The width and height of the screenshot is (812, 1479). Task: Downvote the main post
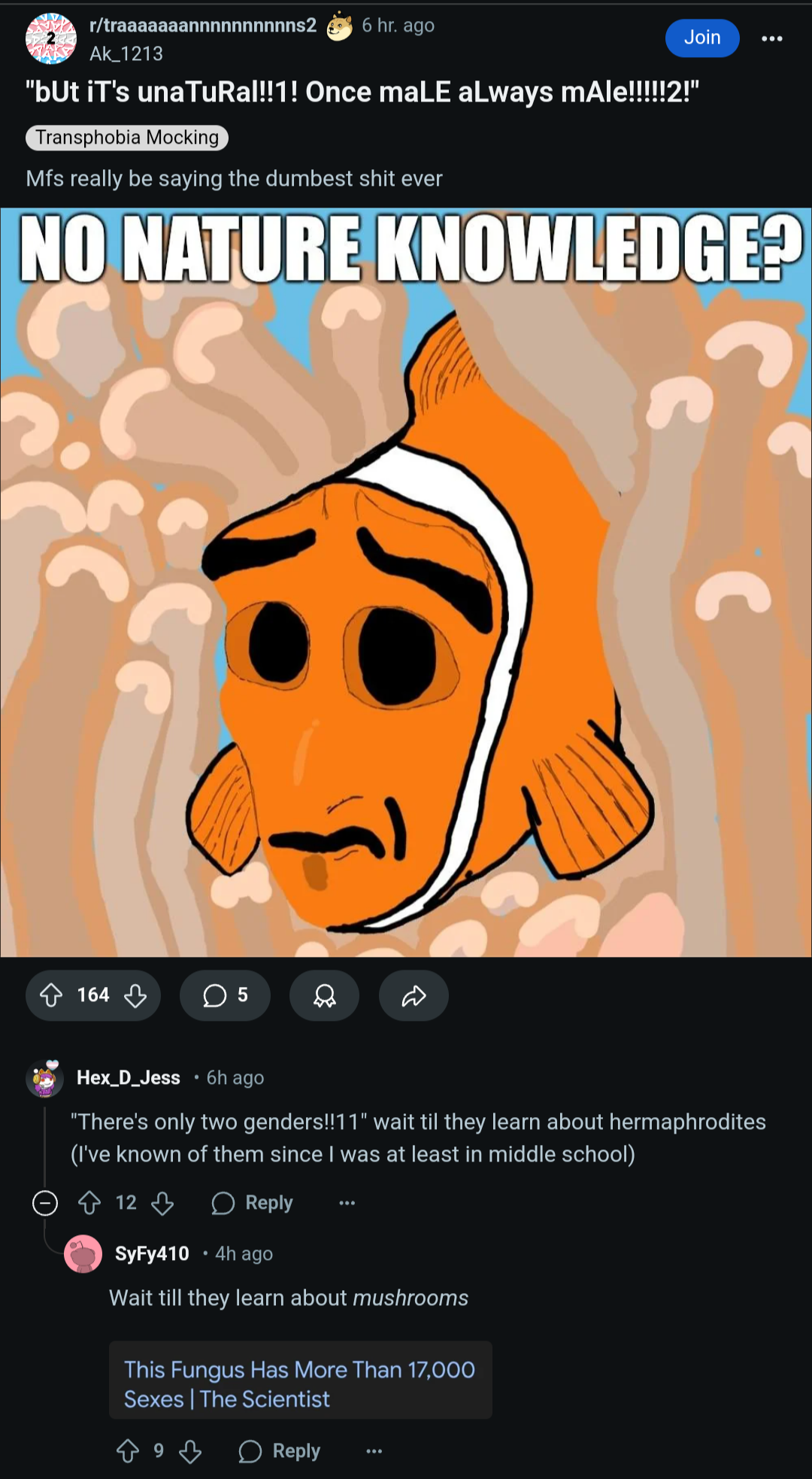tap(135, 995)
